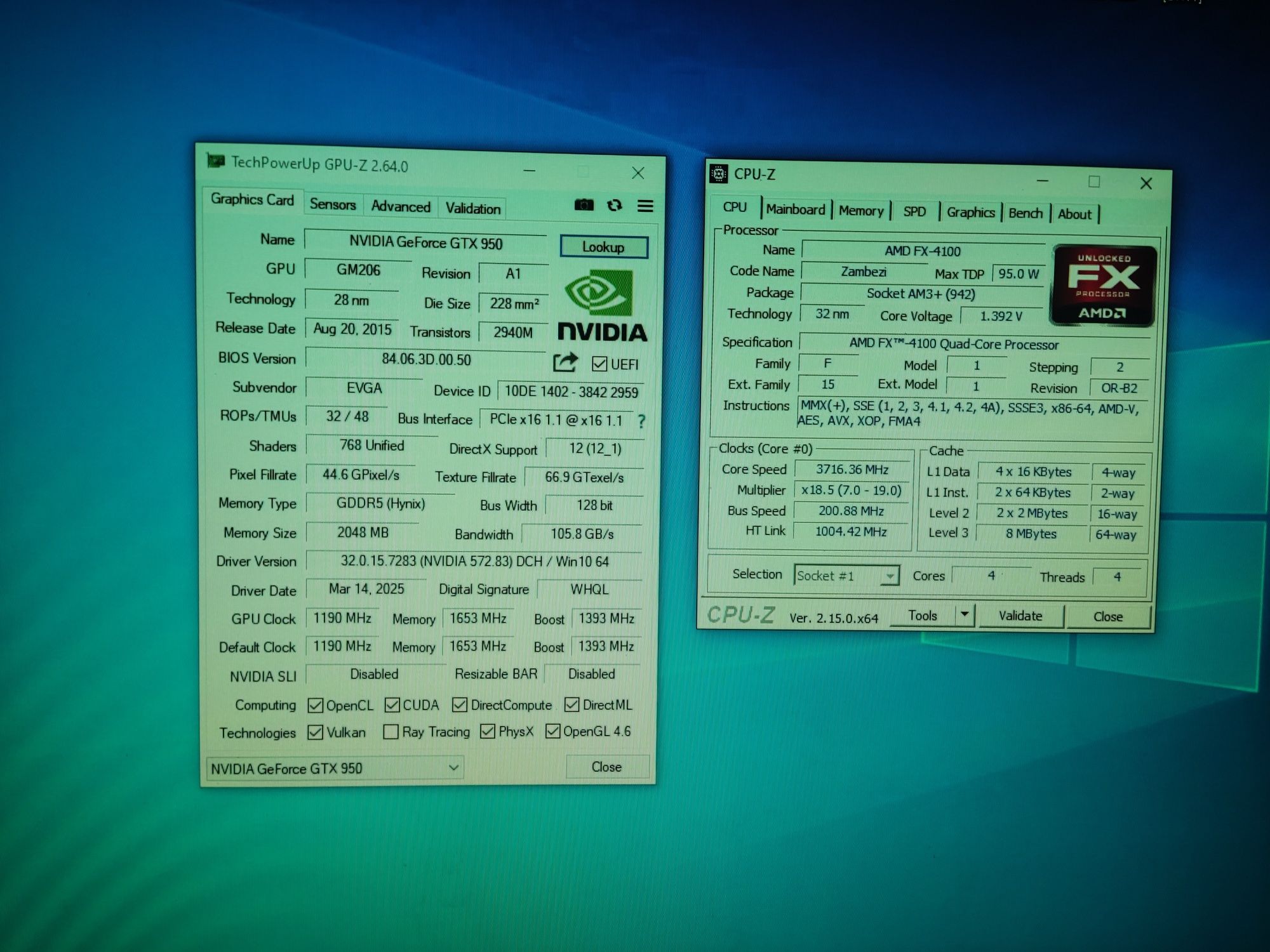Click the Tools button in CPU-Z
1270x952 pixels.
coord(923,615)
